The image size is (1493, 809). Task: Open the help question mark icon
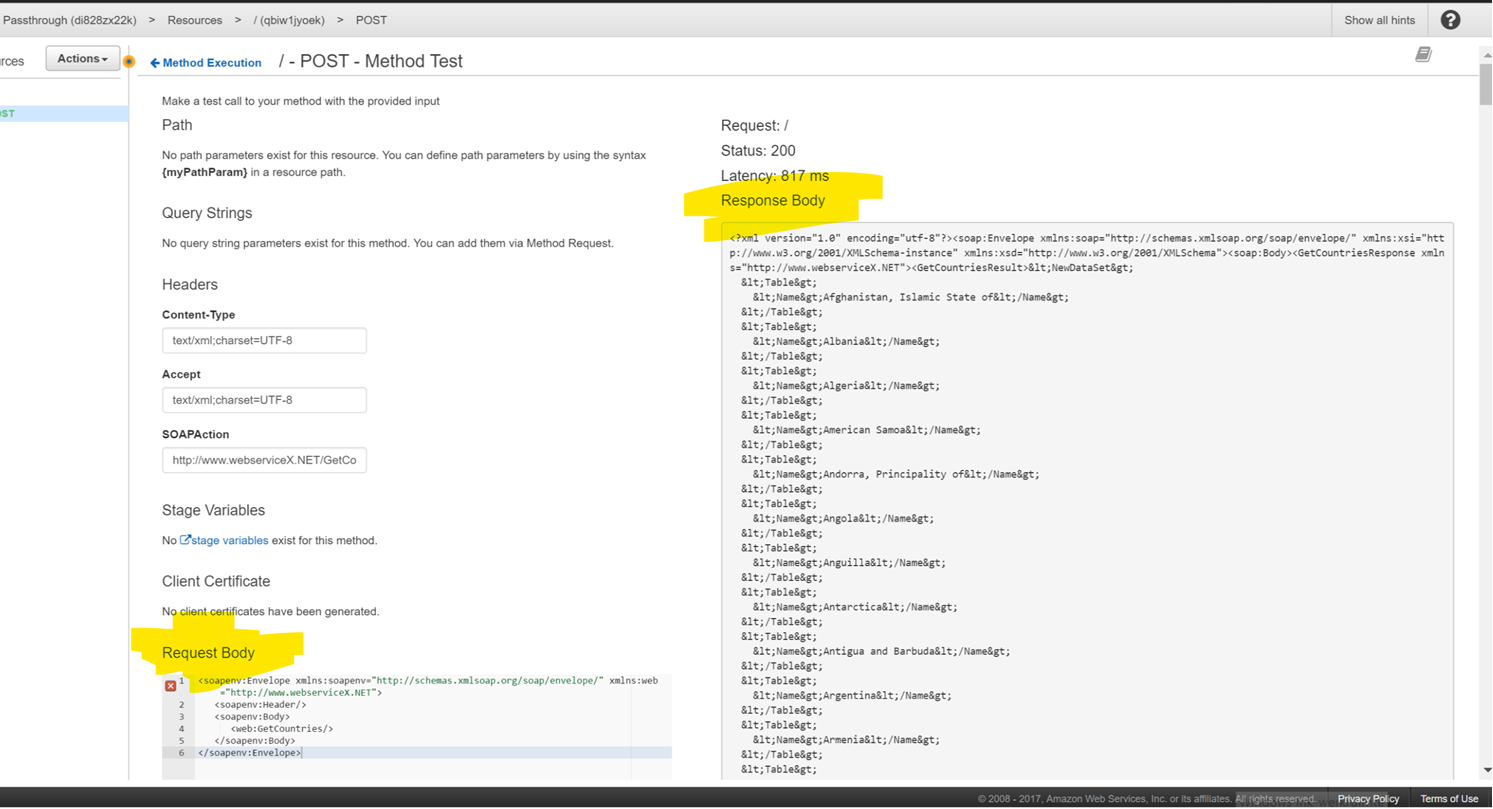pyautogui.click(x=1449, y=20)
